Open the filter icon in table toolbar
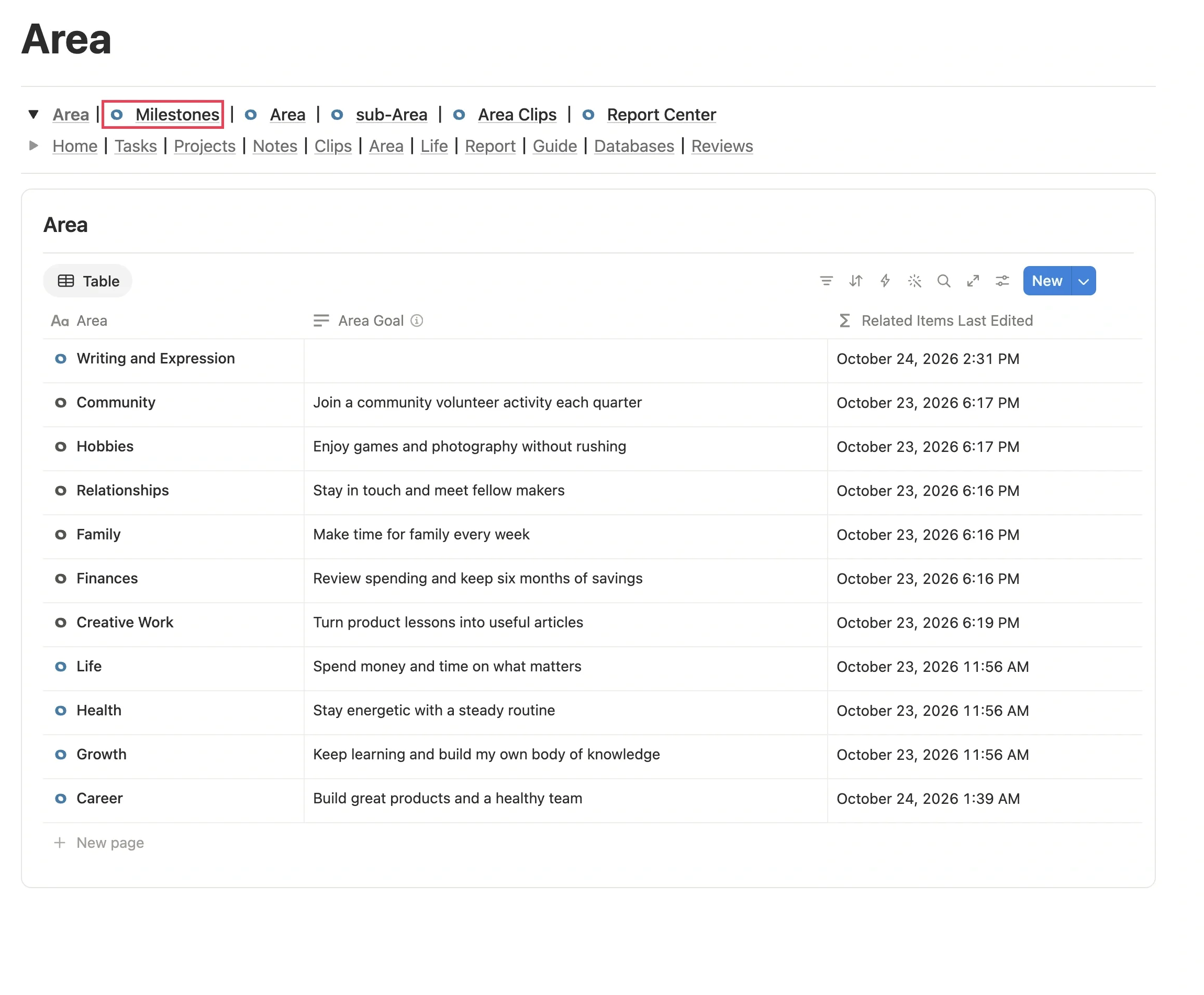Screen dimensions: 1204x995 (826, 281)
